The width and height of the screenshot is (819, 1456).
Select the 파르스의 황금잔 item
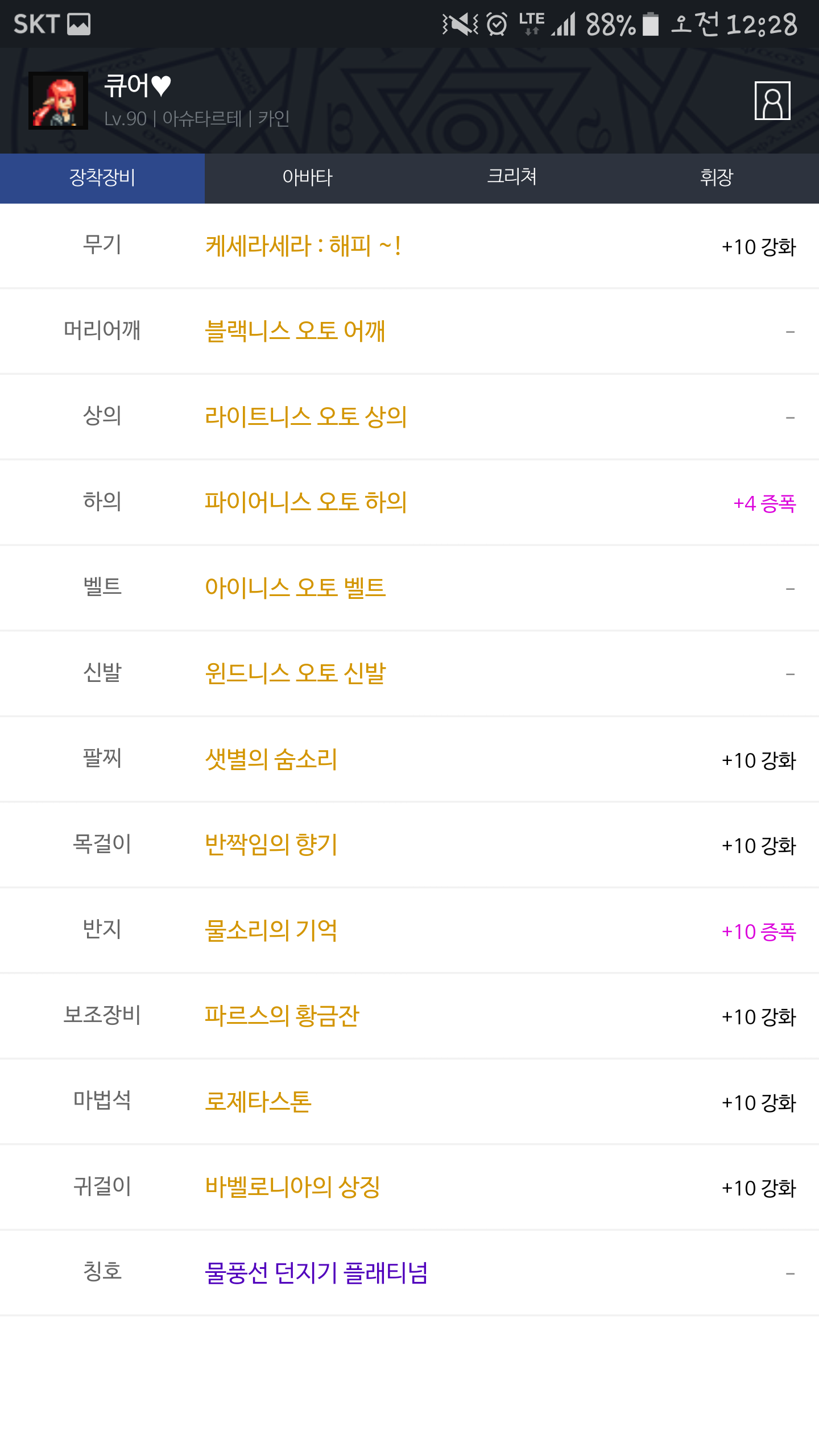[x=282, y=1016]
